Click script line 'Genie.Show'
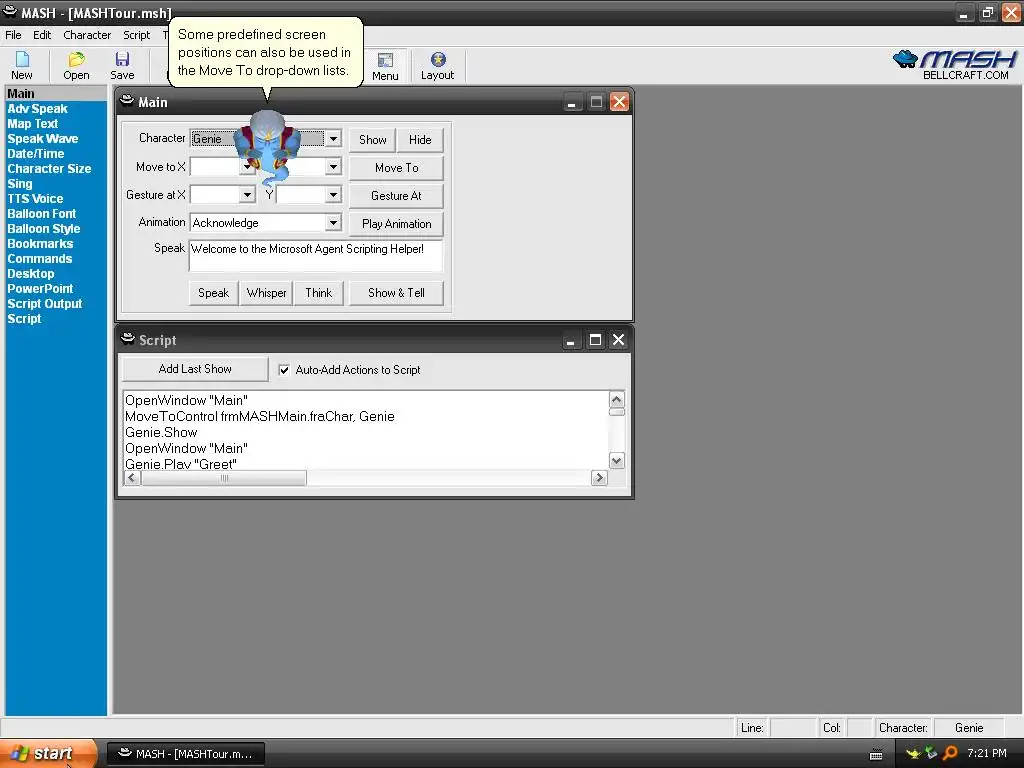The width and height of the screenshot is (1024, 768). click(x=161, y=432)
